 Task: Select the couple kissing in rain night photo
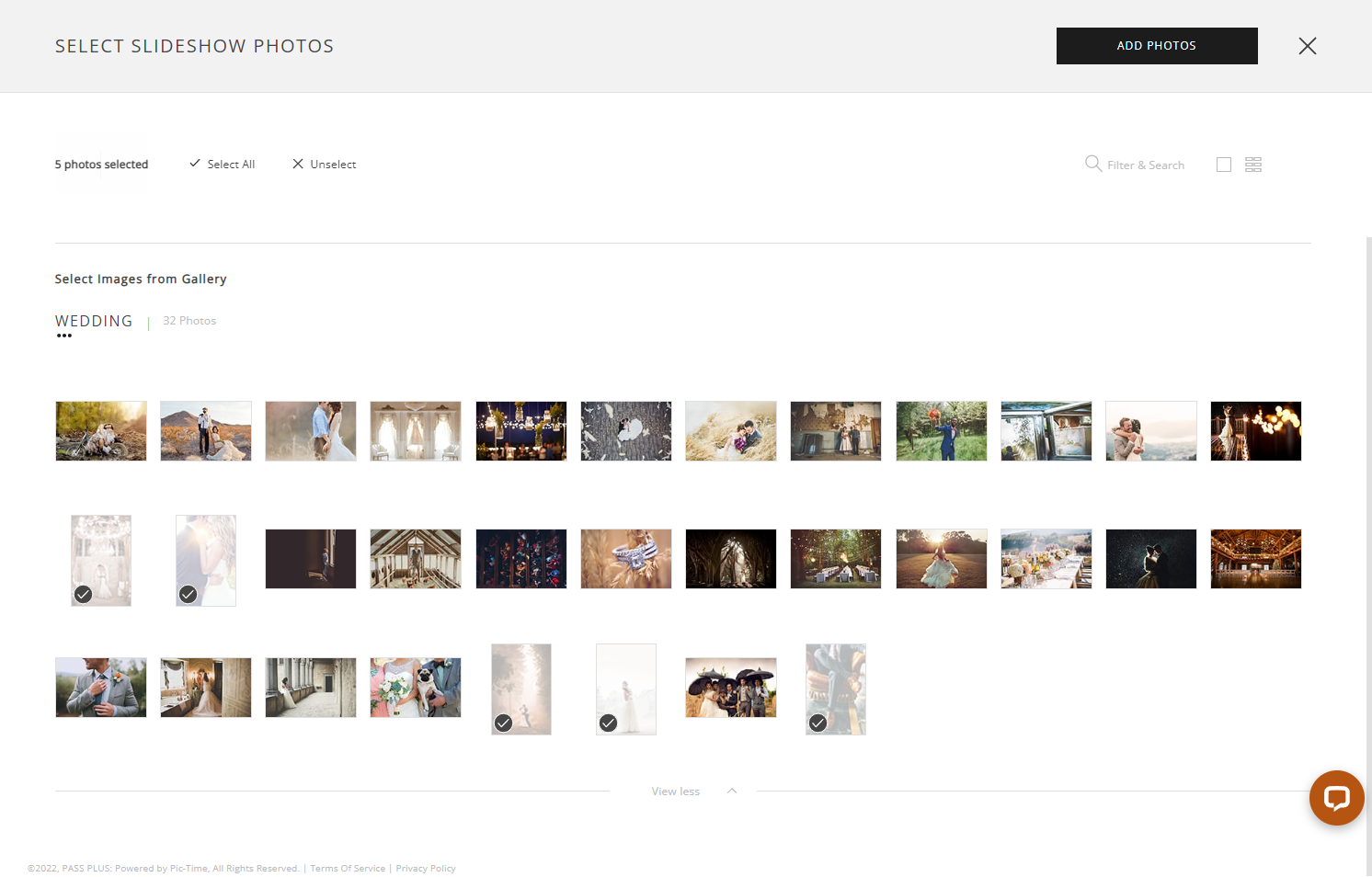(1151, 559)
